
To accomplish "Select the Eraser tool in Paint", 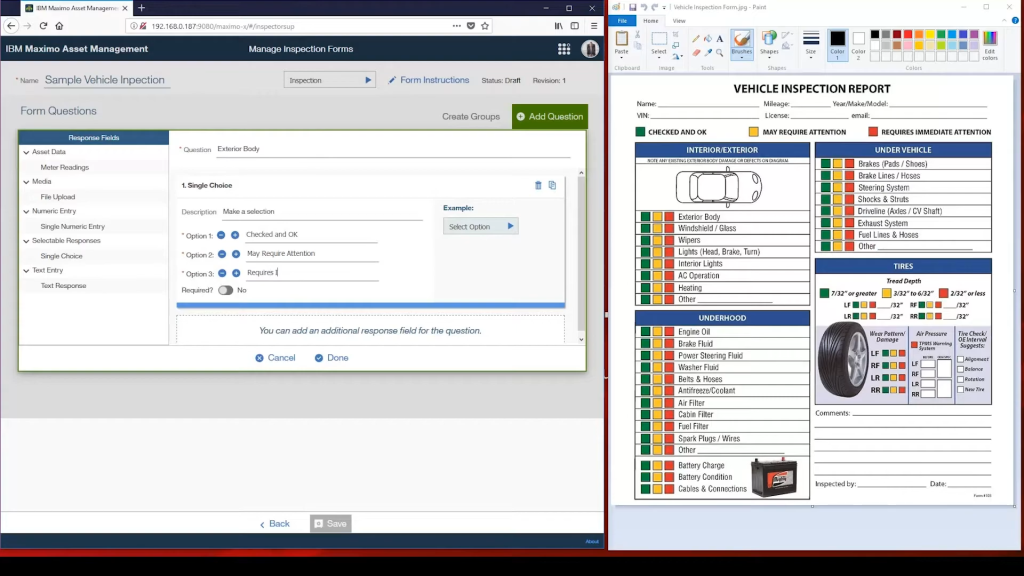I will coord(698,52).
